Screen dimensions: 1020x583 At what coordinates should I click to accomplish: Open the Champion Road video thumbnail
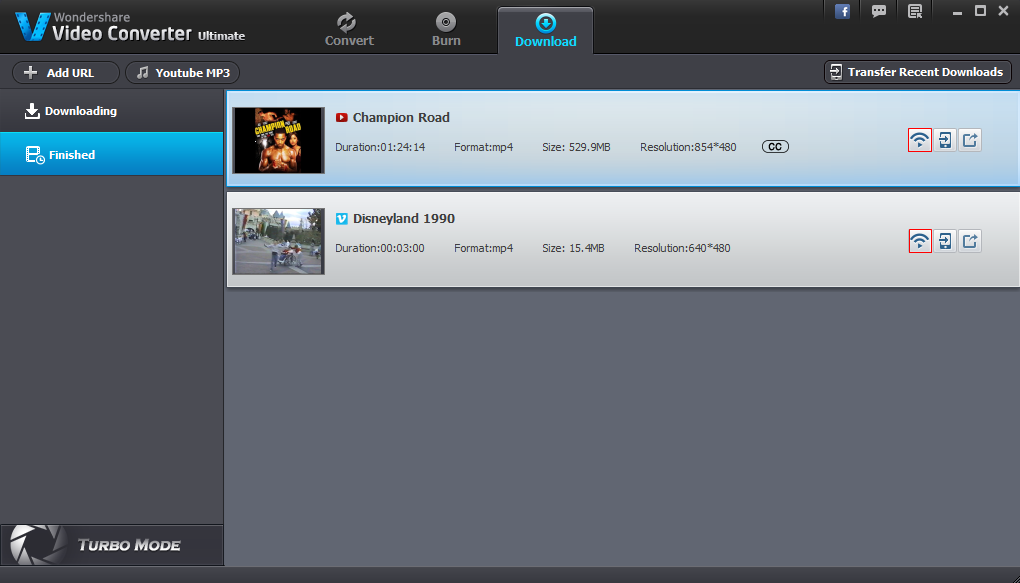(278, 141)
